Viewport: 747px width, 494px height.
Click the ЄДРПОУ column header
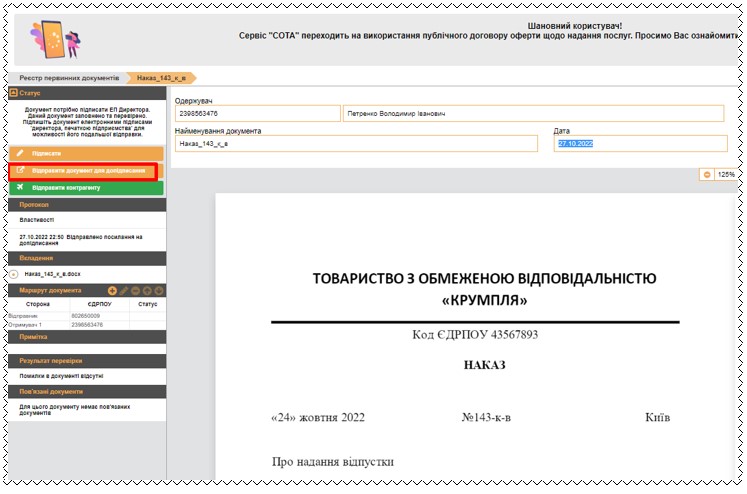[x=100, y=304]
